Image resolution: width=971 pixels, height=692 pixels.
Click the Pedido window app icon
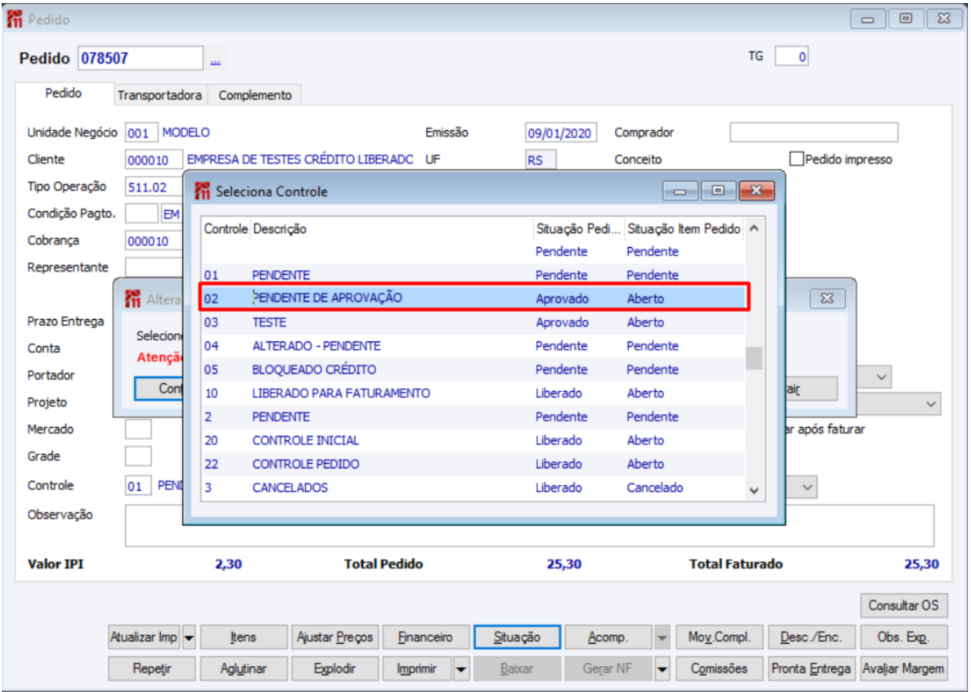click(15, 19)
